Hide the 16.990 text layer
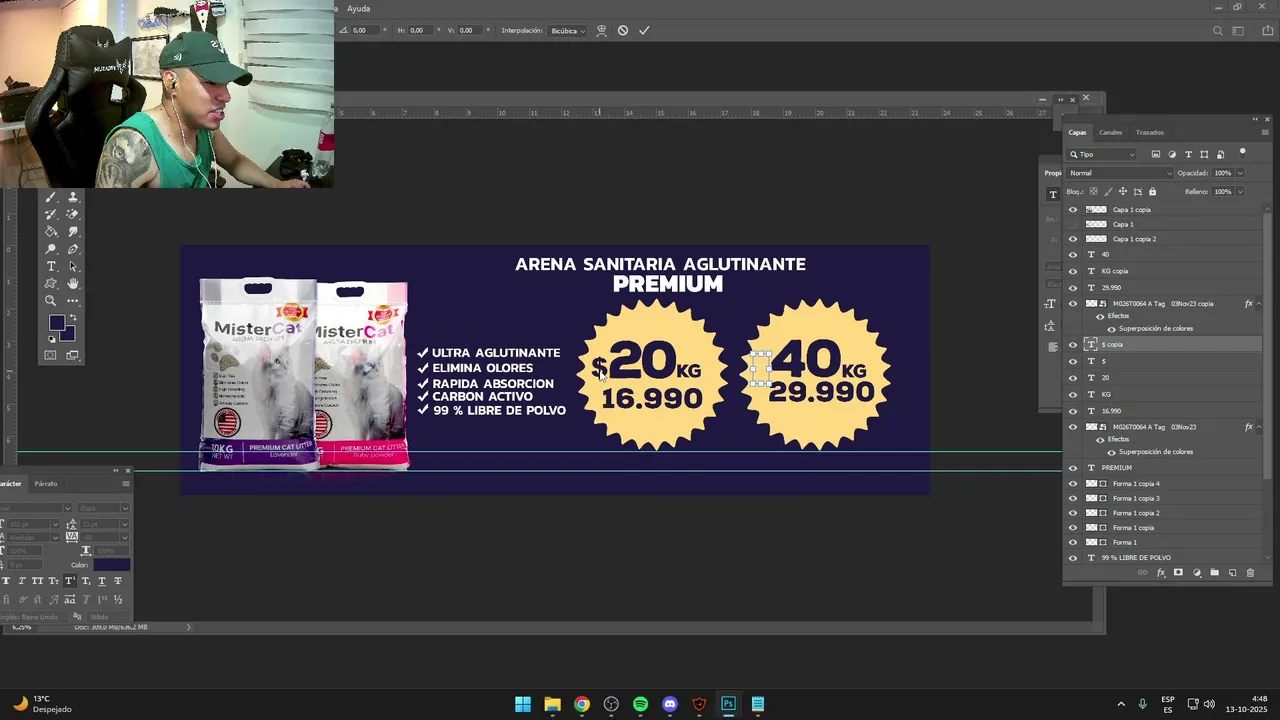This screenshot has height=720, width=1280. point(1073,411)
